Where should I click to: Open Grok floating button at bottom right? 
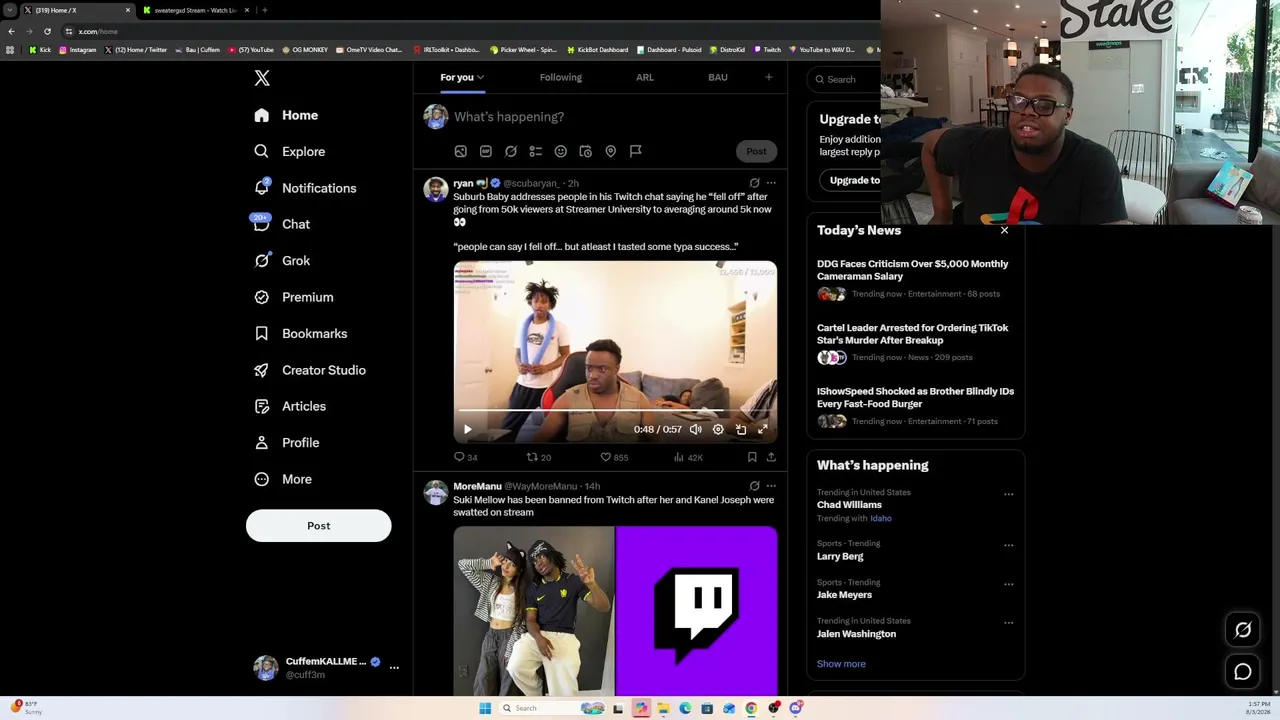click(x=1243, y=630)
